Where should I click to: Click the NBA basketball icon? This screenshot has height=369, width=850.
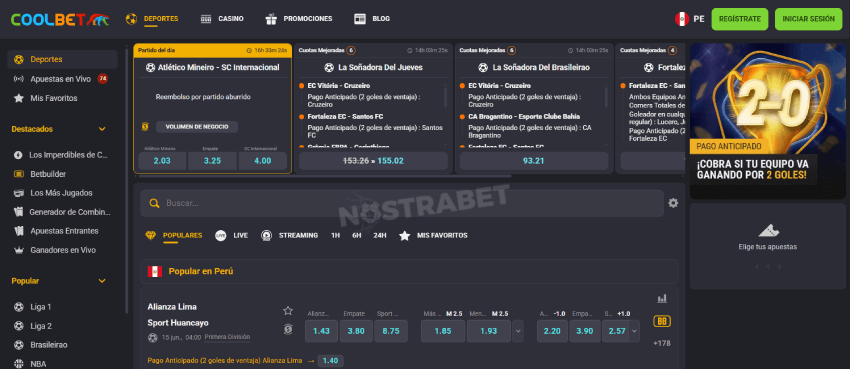[19, 364]
